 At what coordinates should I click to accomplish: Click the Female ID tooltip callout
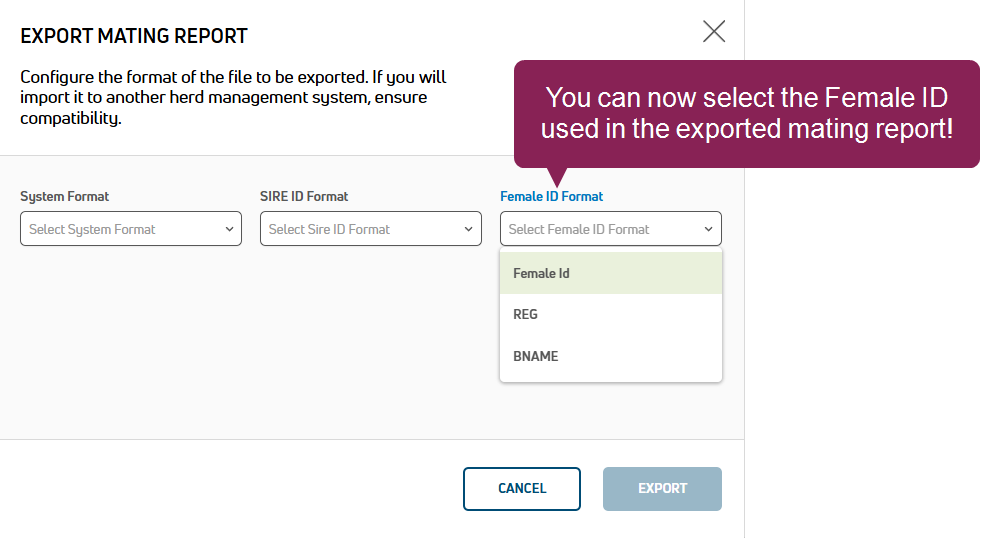click(x=746, y=114)
